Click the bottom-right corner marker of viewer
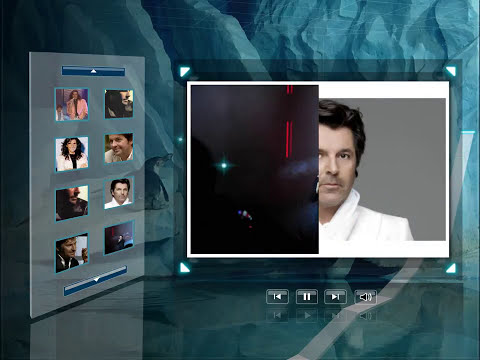The width and height of the screenshot is (480, 360). (451, 268)
